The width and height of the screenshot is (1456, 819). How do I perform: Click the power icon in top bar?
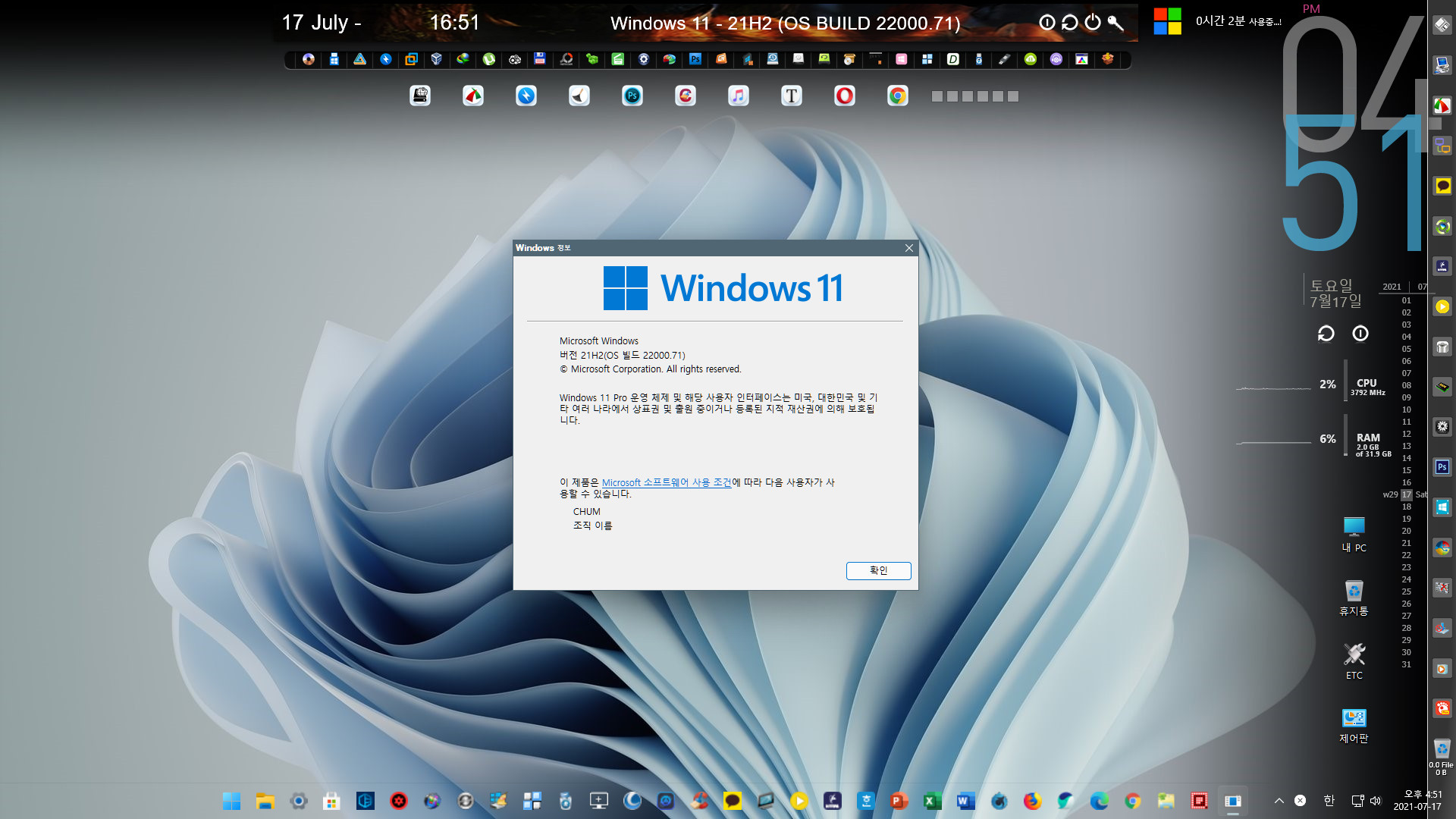coord(1093,23)
